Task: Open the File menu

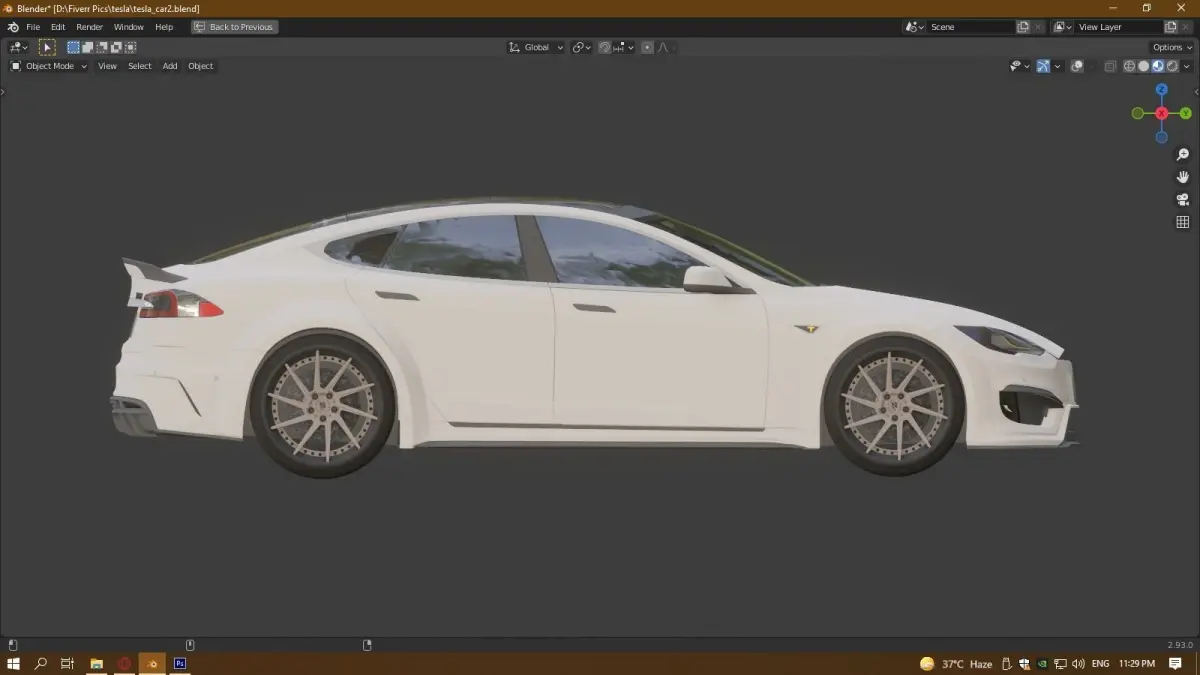Action: pyautogui.click(x=33, y=27)
